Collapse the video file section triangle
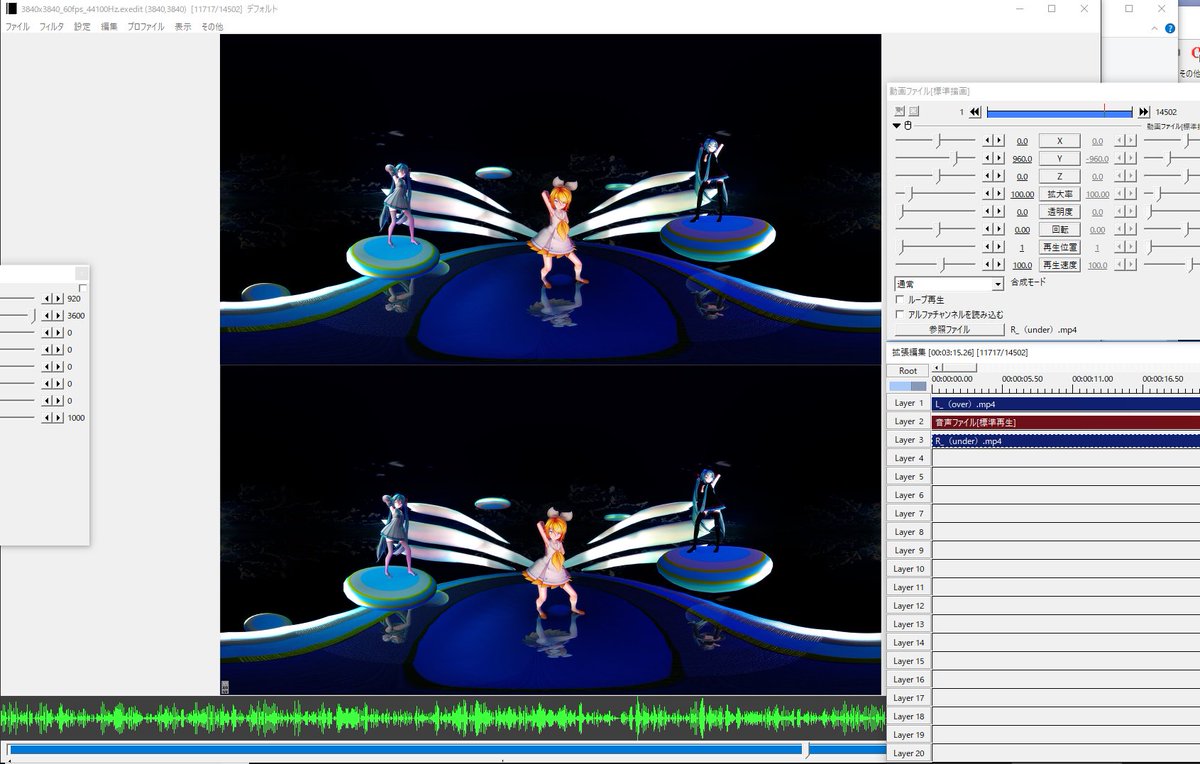The height and width of the screenshot is (764, 1200). click(x=897, y=126)
